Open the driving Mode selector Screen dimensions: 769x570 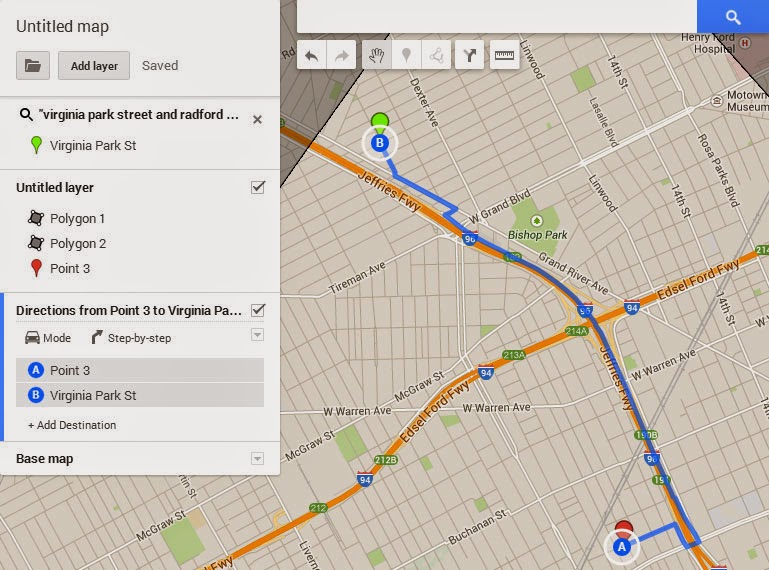point(48,338)
